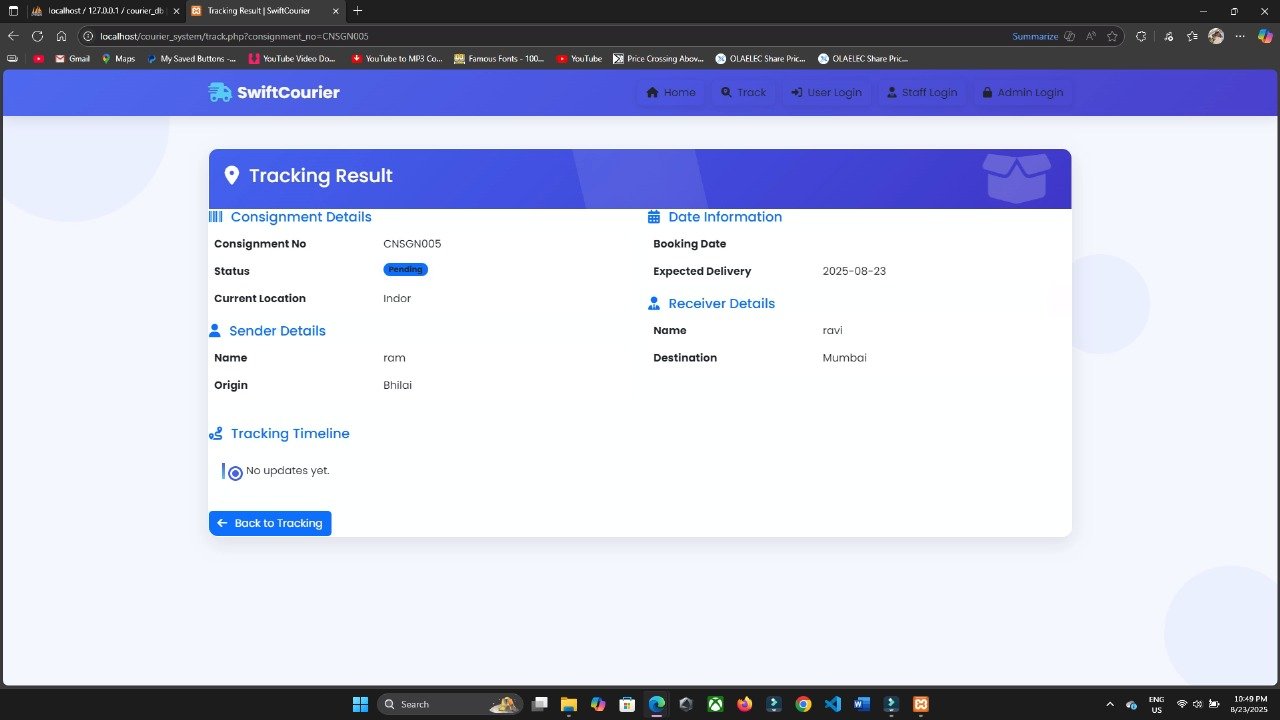Click the map pin icon beside Tracking Result
1280x720 pixels.
[232, 176]
